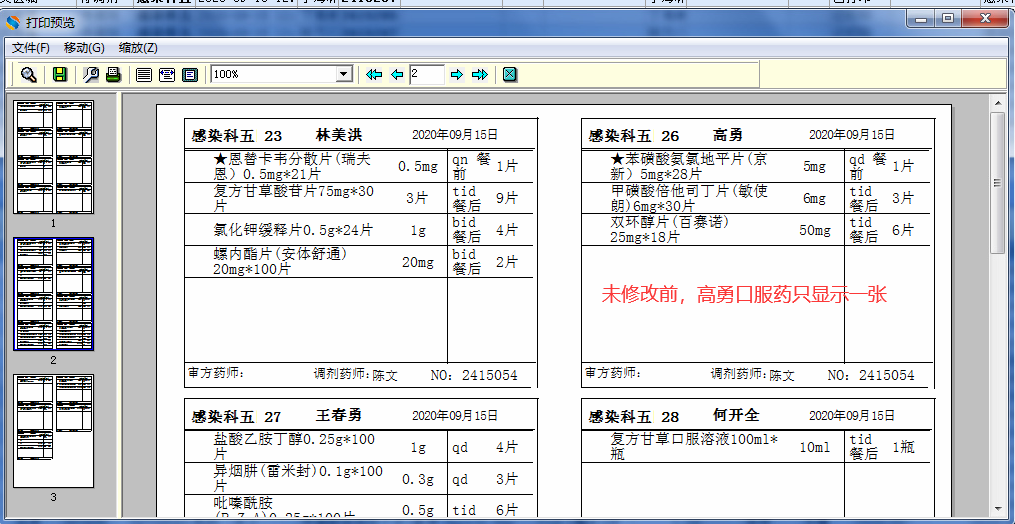Viewport: 1015px width, 524px height.
Task: Click 审方药师 label in 高勇 card
Action: [x=614, y=373]
